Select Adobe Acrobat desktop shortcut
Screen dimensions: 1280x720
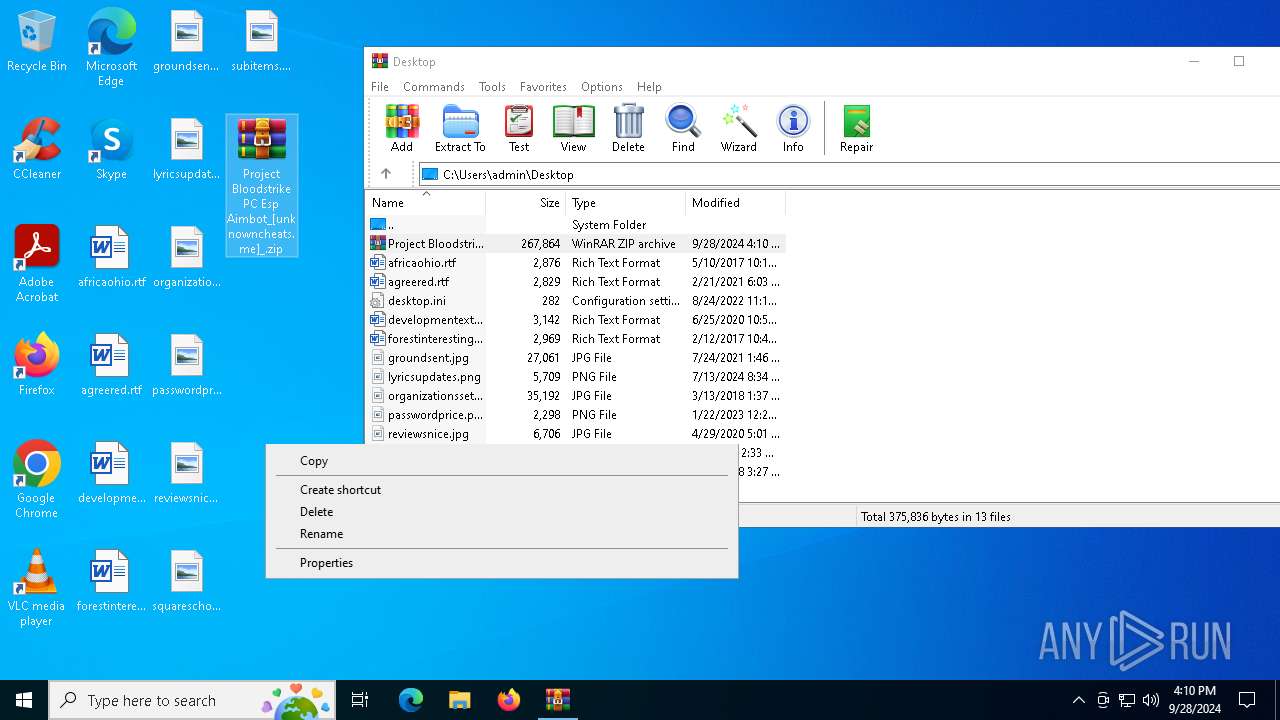(x=37, y=264)
